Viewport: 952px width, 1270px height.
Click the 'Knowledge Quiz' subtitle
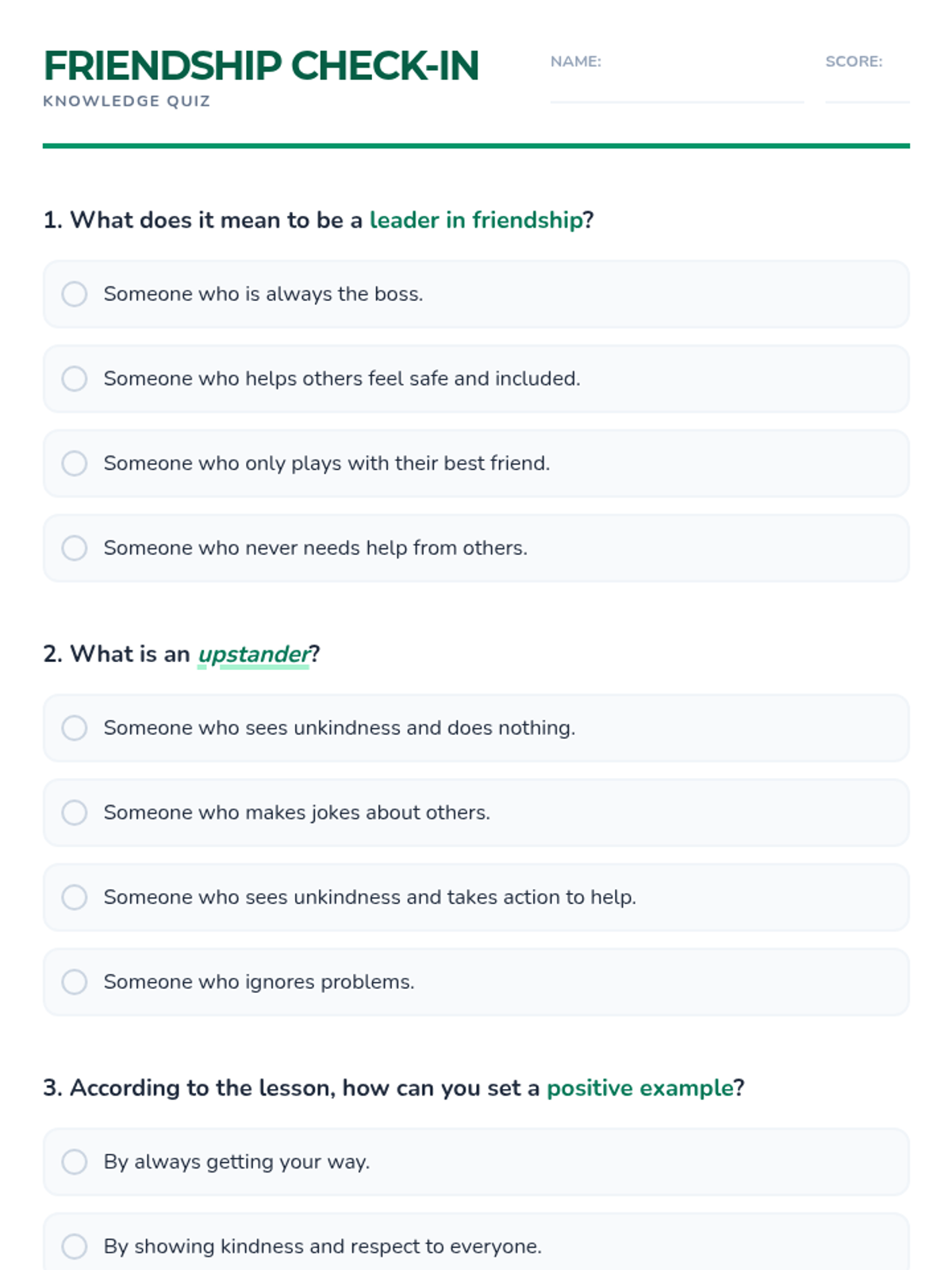(127, 102)
